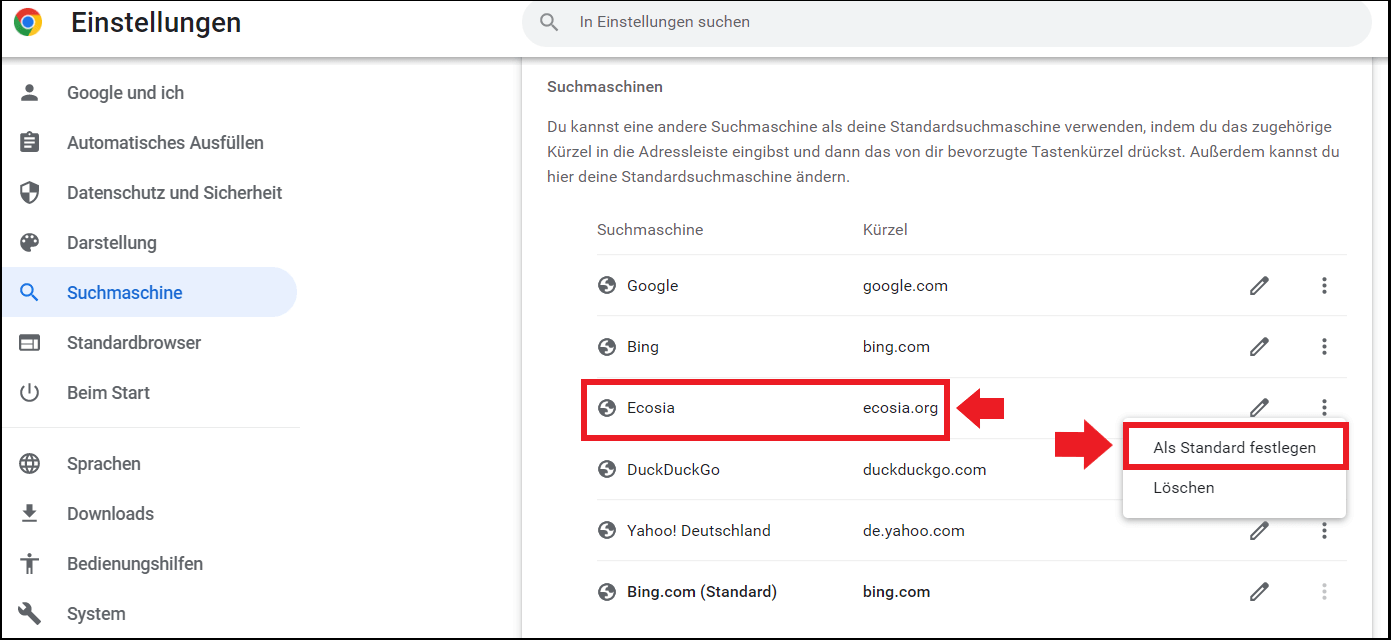Click the globe icon beside Yahoo! Deutschland
This screenshot has width=1391, height=640.
(606, 531)
